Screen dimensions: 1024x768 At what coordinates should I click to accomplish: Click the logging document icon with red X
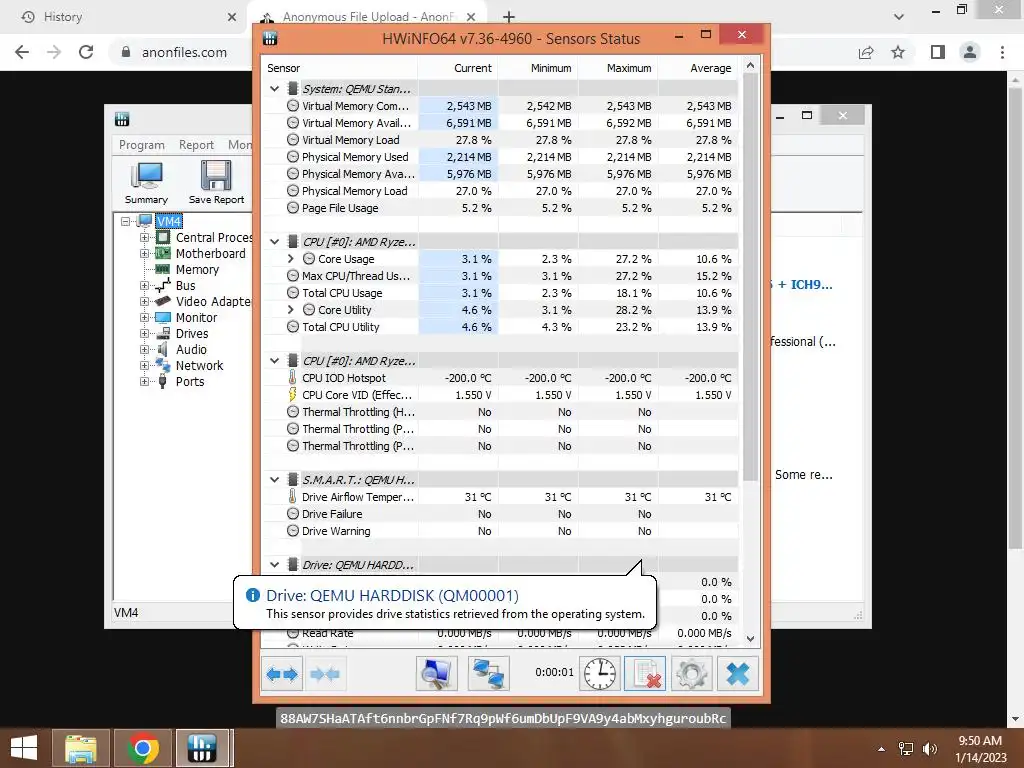tap(645, 674)
